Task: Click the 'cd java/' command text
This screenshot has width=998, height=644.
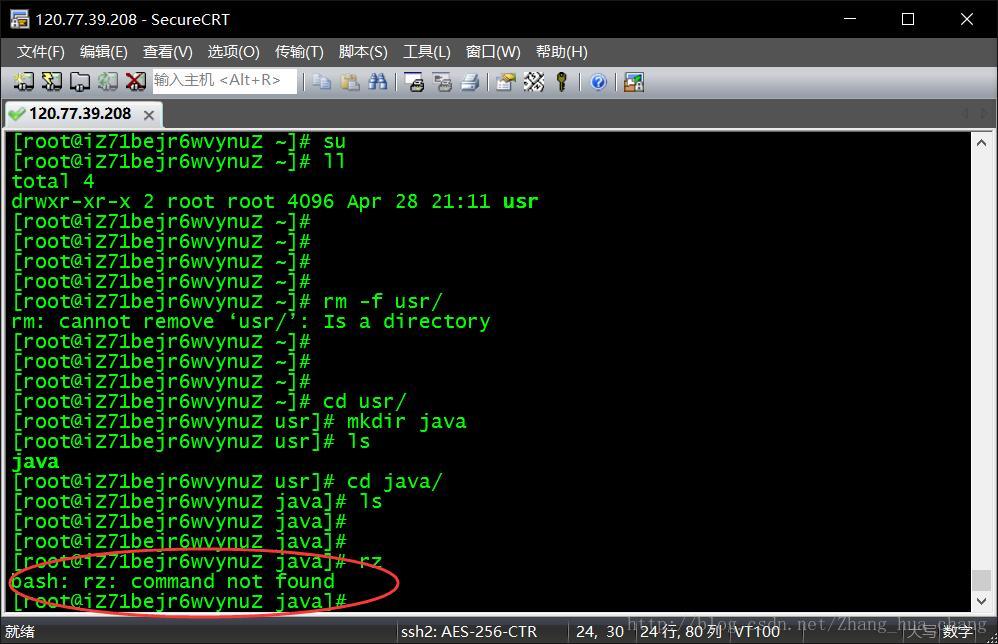Action: [x=395, y=482]
